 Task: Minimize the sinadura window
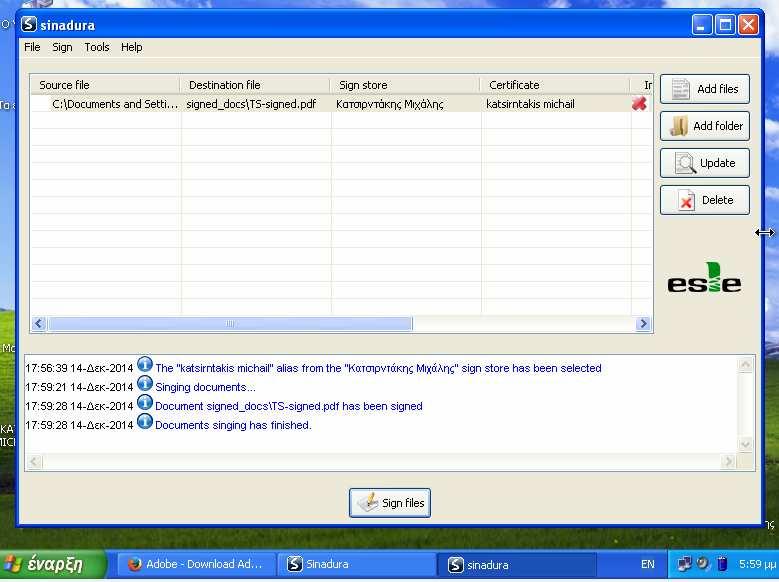[702, 24]
